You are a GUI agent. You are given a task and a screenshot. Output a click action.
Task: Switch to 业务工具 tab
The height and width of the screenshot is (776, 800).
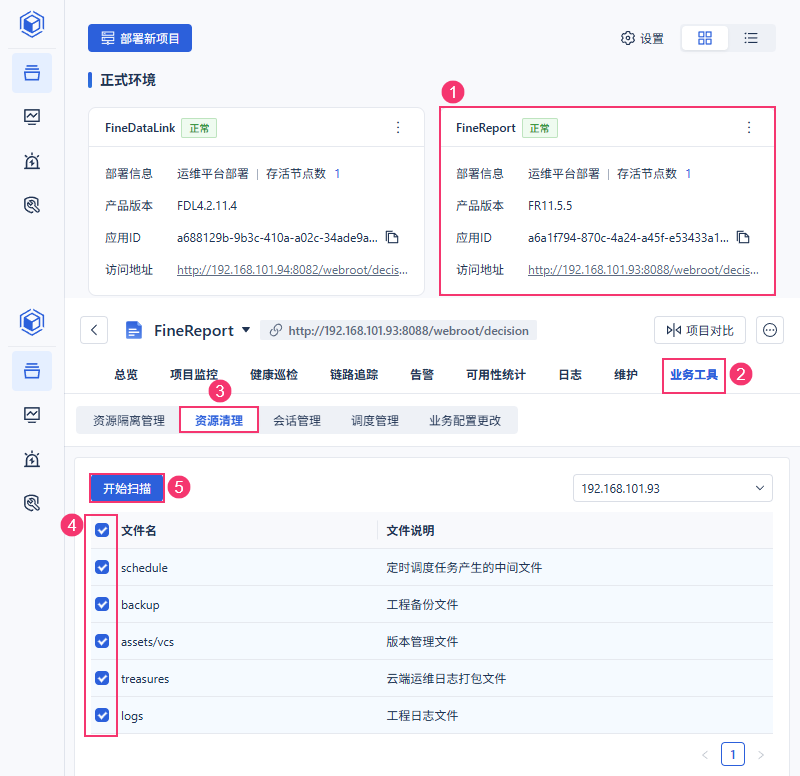click(694, 375)
